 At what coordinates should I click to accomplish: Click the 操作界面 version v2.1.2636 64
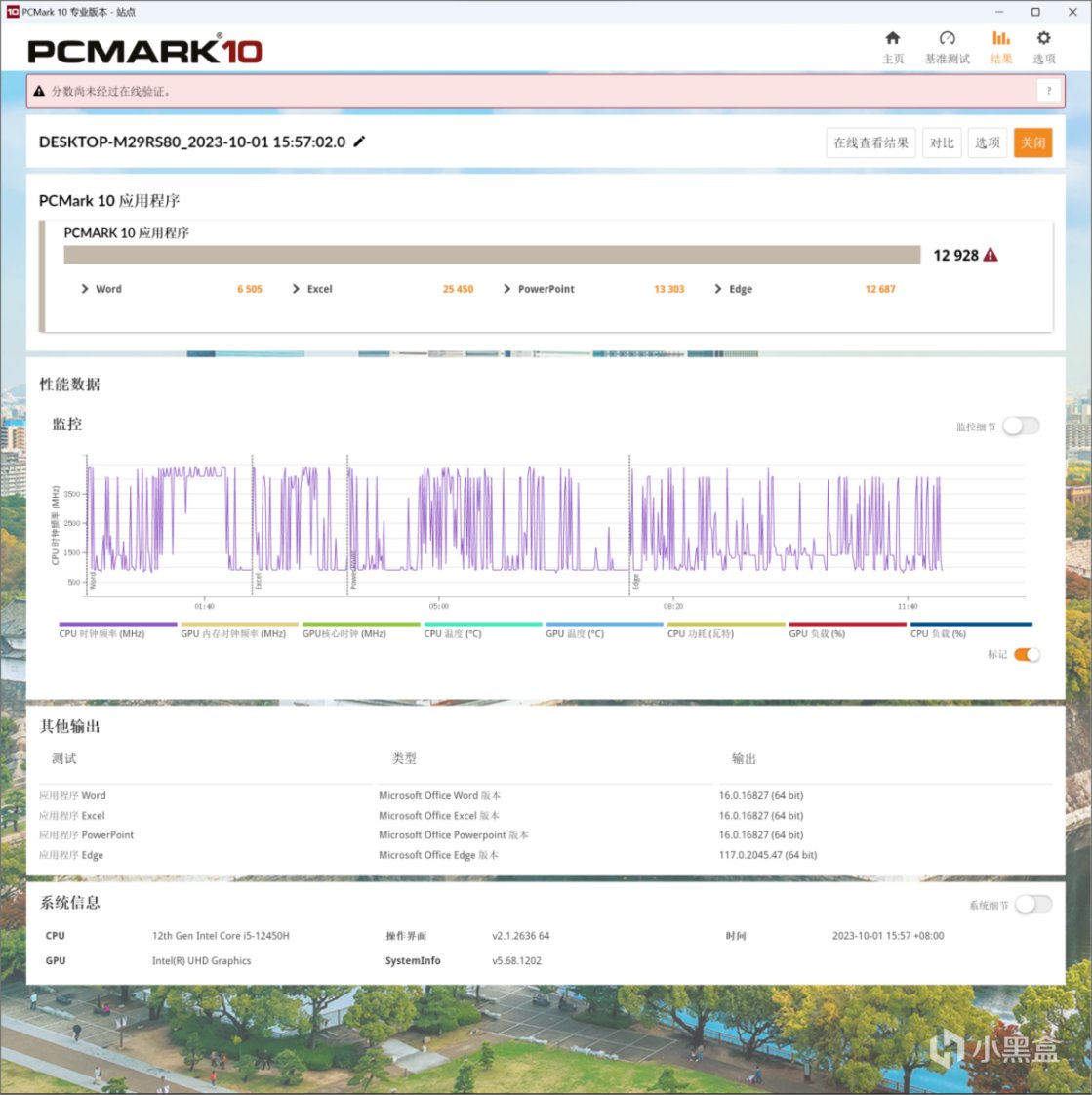520,935
